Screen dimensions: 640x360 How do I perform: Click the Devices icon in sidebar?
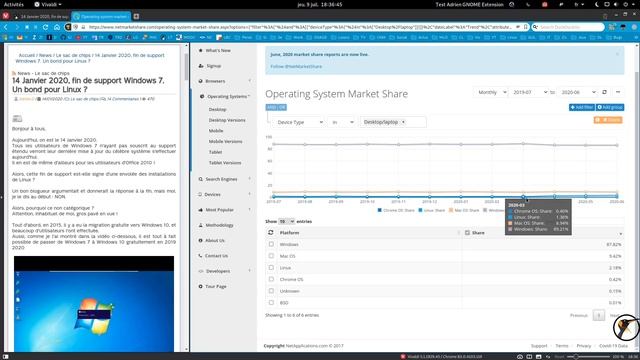(x=200, y=194)
